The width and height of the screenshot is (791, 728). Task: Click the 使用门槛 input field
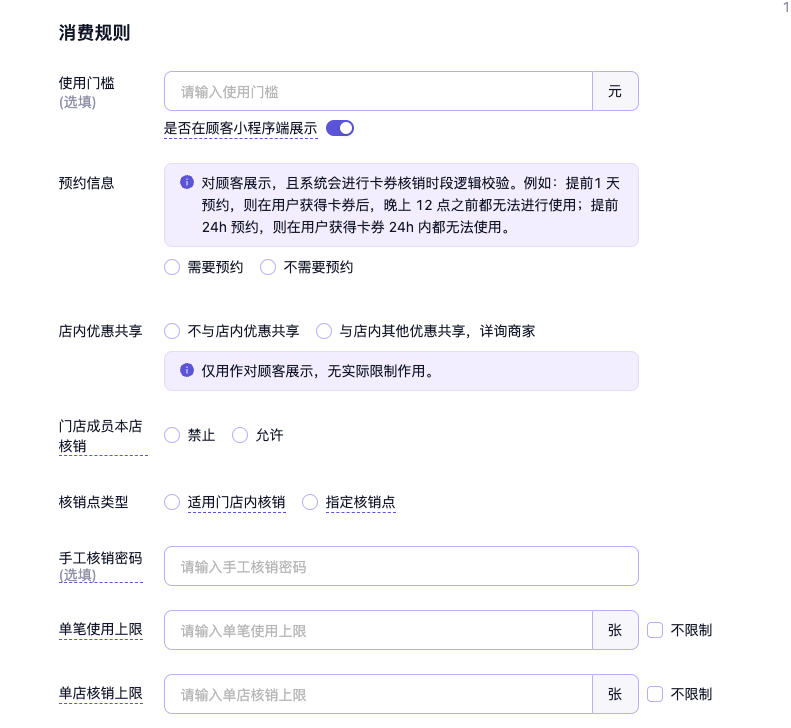click(x=378, y=91)
